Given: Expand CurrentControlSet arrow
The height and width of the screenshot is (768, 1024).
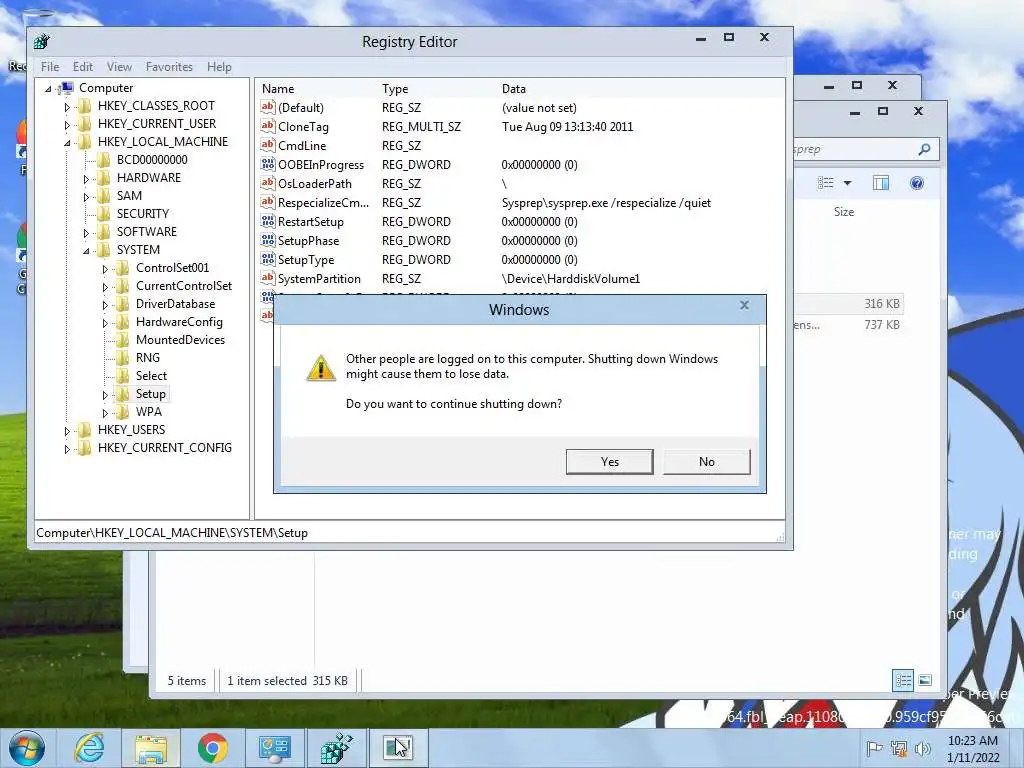Looking at the screenshot, I should click(104, 287).
